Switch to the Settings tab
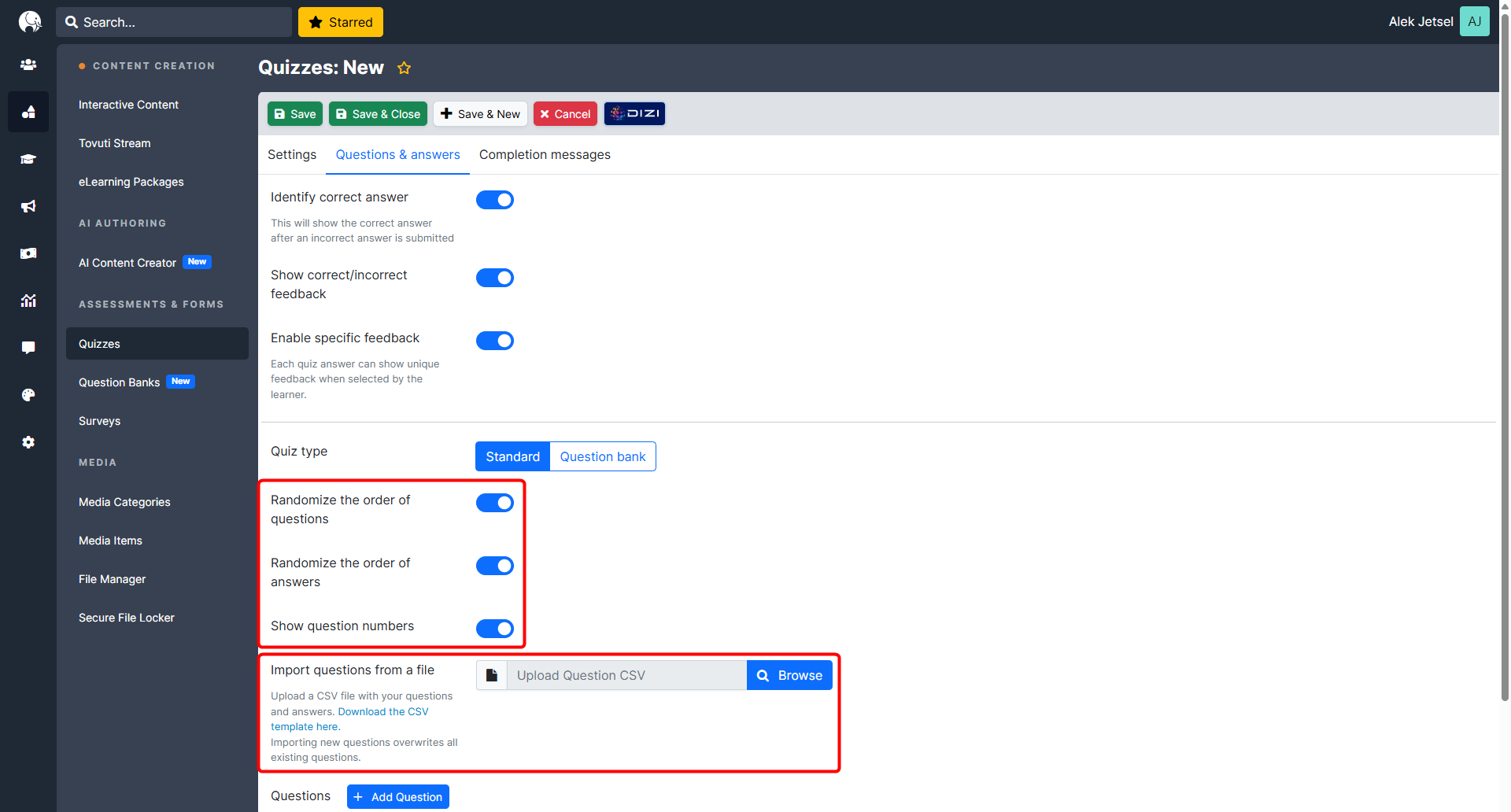 coord(292,155)
